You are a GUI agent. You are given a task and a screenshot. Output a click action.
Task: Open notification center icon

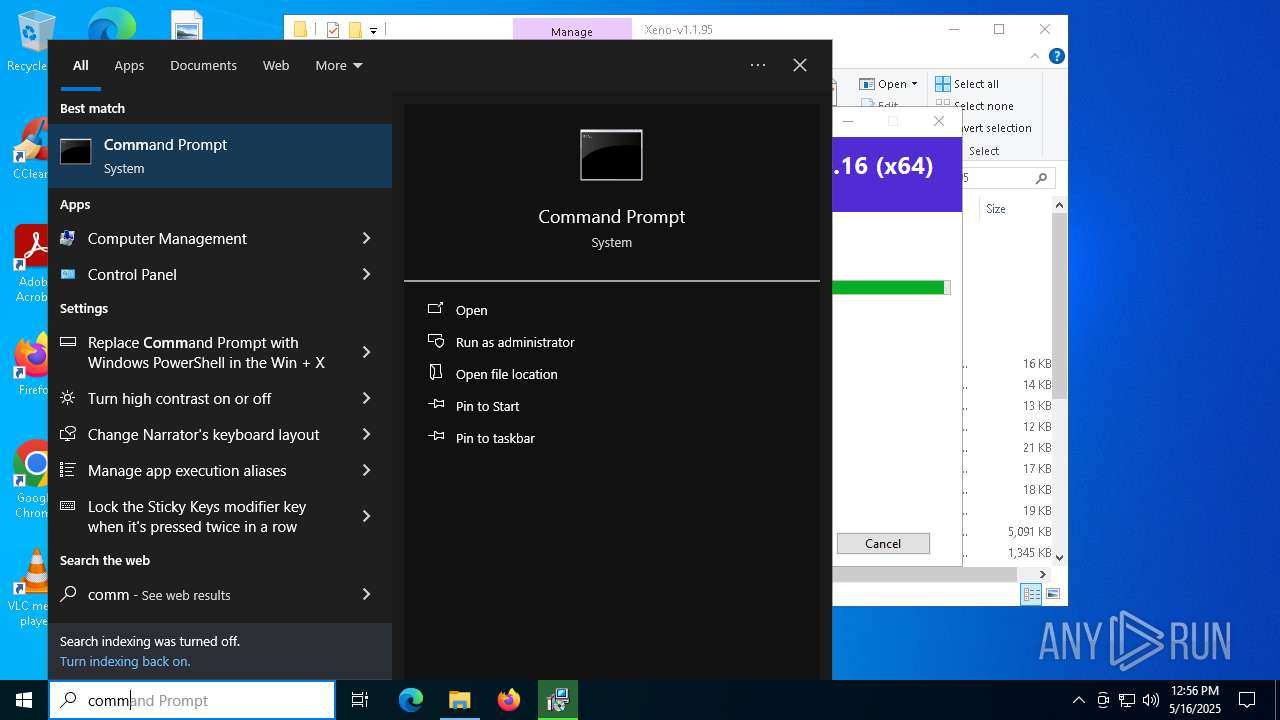coord(1247,700)
